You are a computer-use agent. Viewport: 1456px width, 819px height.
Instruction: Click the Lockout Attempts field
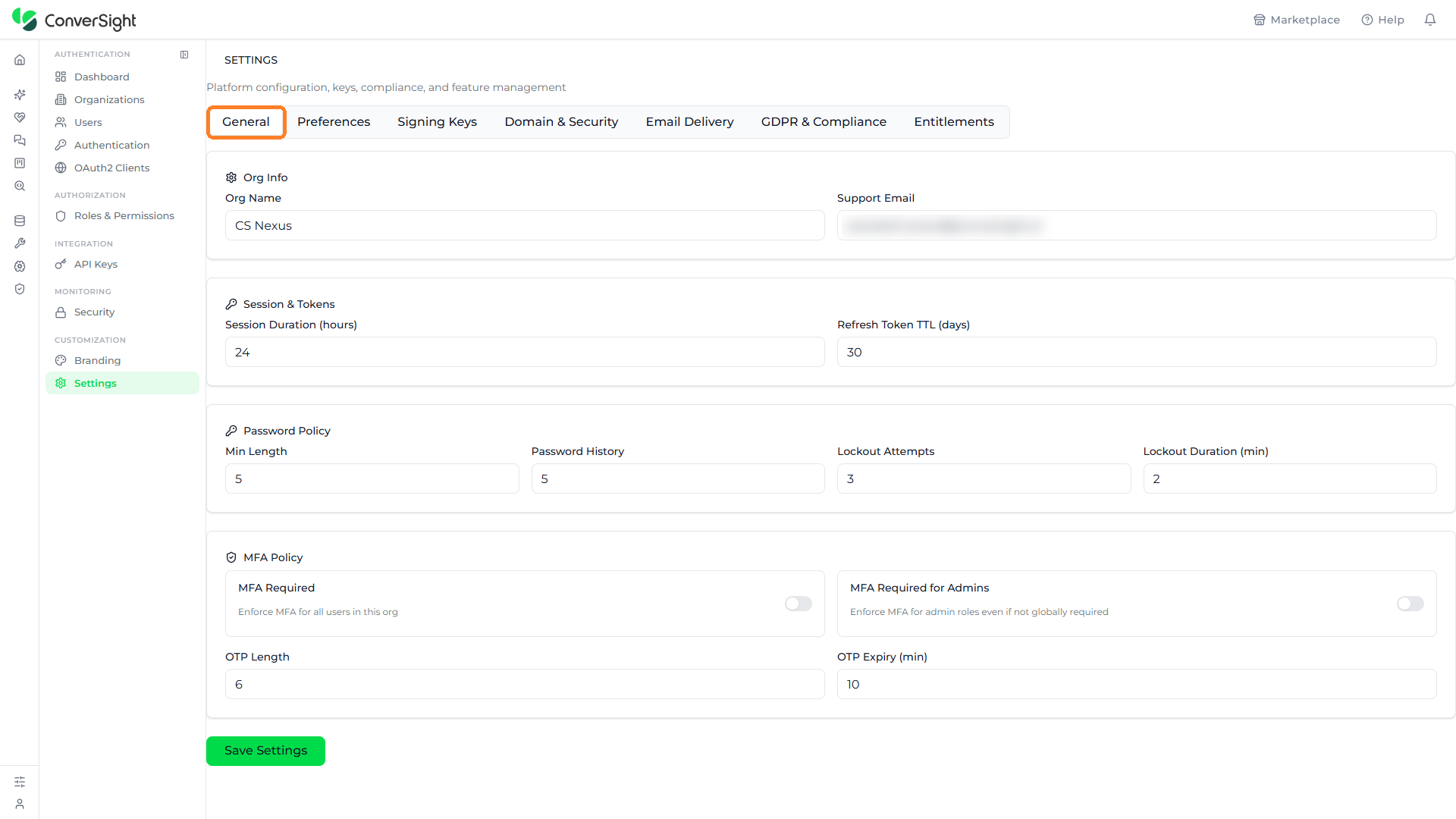pyautogui.click(x=984, y=479)
